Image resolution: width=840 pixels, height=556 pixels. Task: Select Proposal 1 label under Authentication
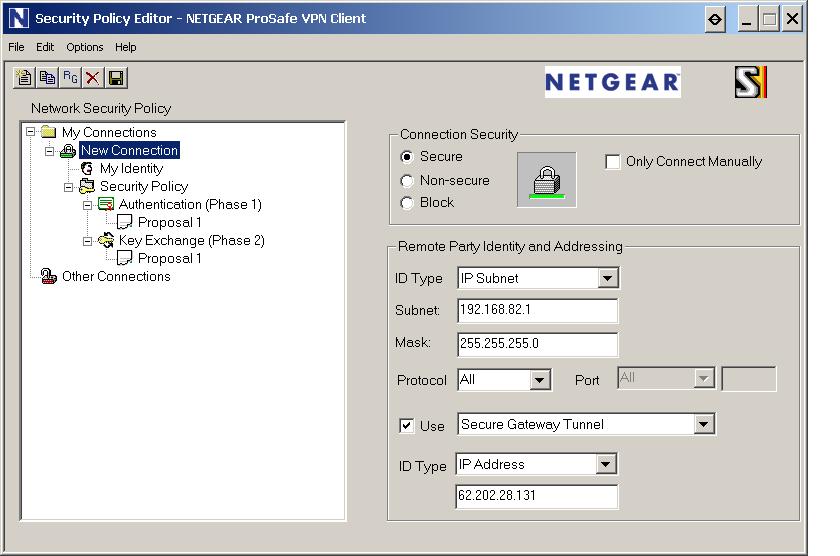tap(170, 222)
